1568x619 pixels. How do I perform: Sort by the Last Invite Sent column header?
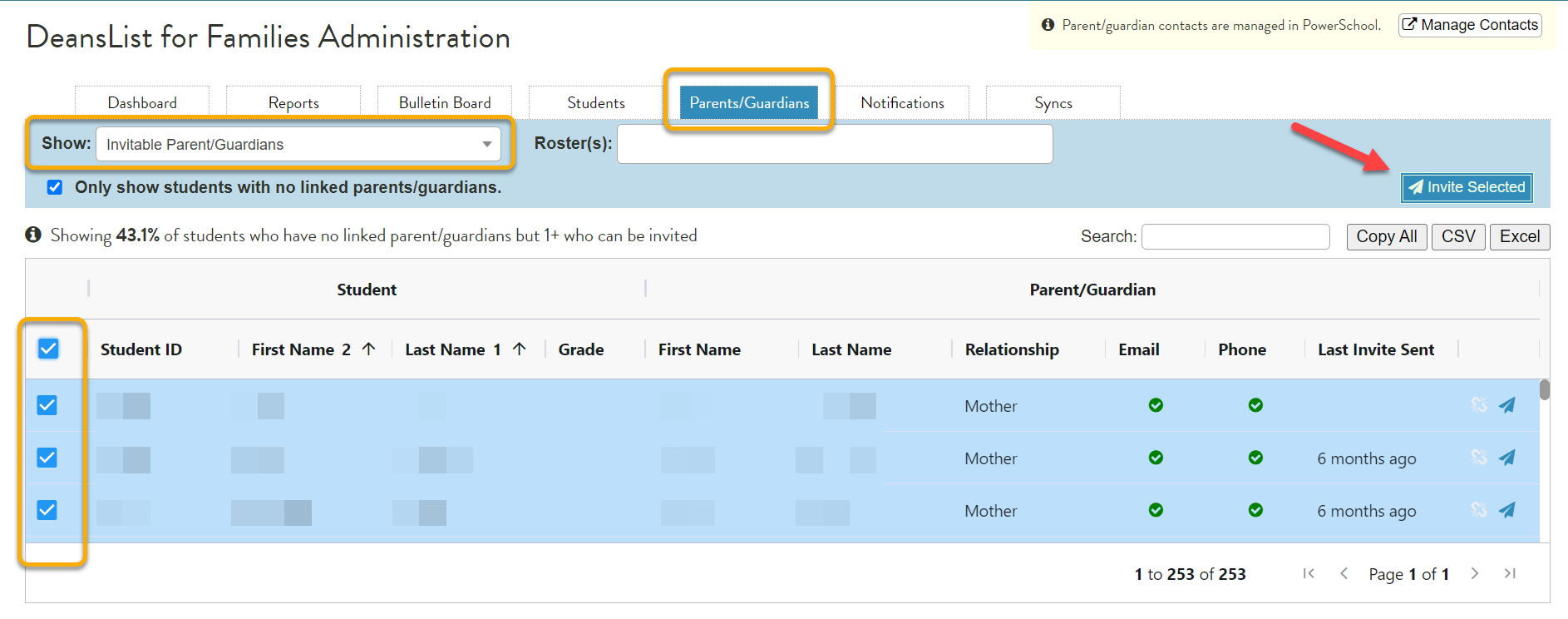(1376, 349)
